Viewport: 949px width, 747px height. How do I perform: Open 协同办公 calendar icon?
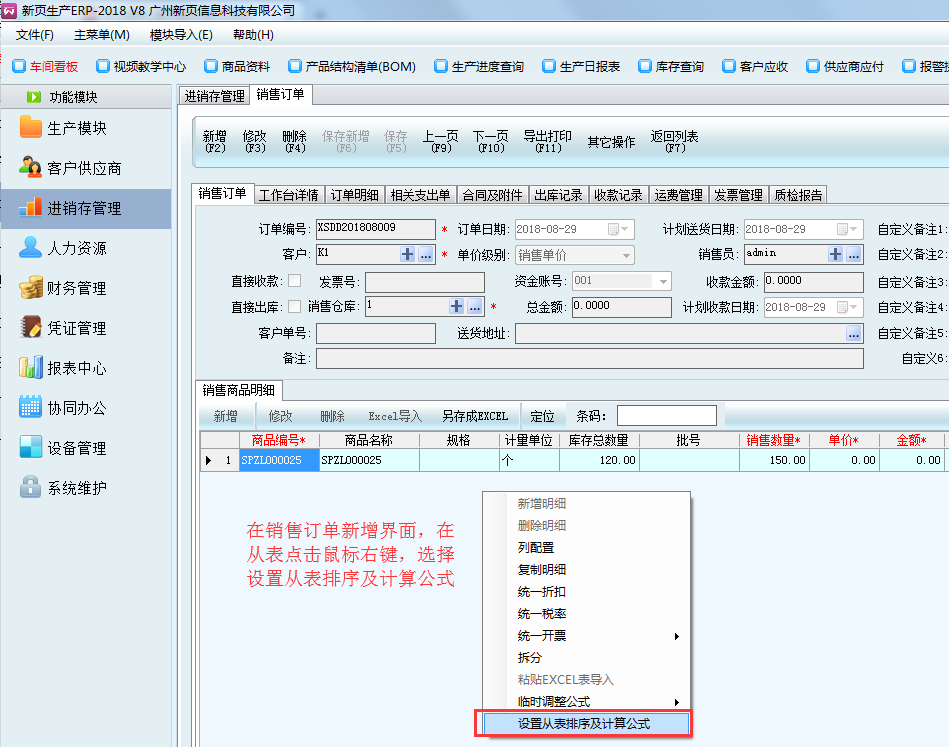[x=31, y=408]
